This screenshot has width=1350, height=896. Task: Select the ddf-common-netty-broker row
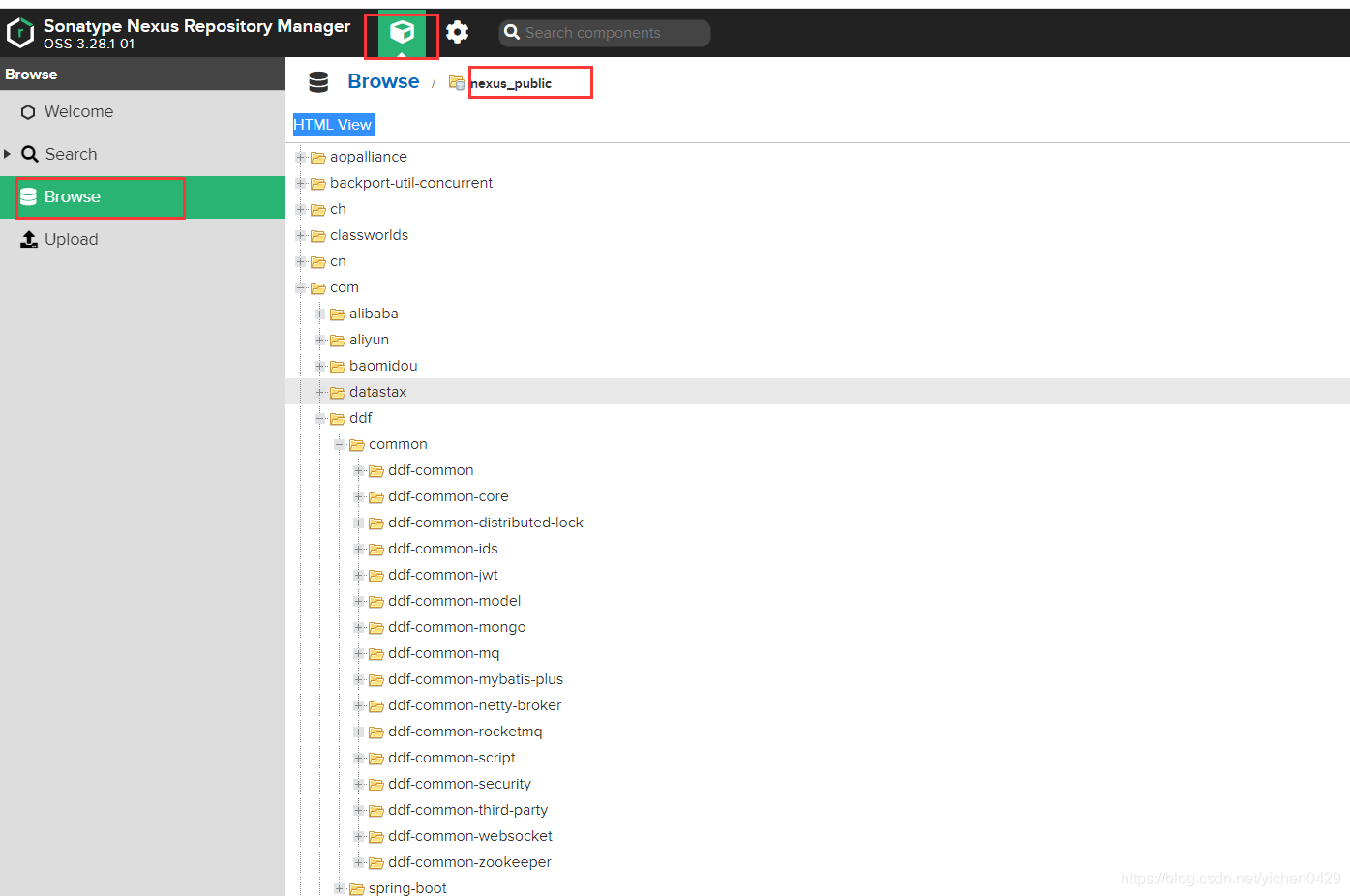coord(818,705)
